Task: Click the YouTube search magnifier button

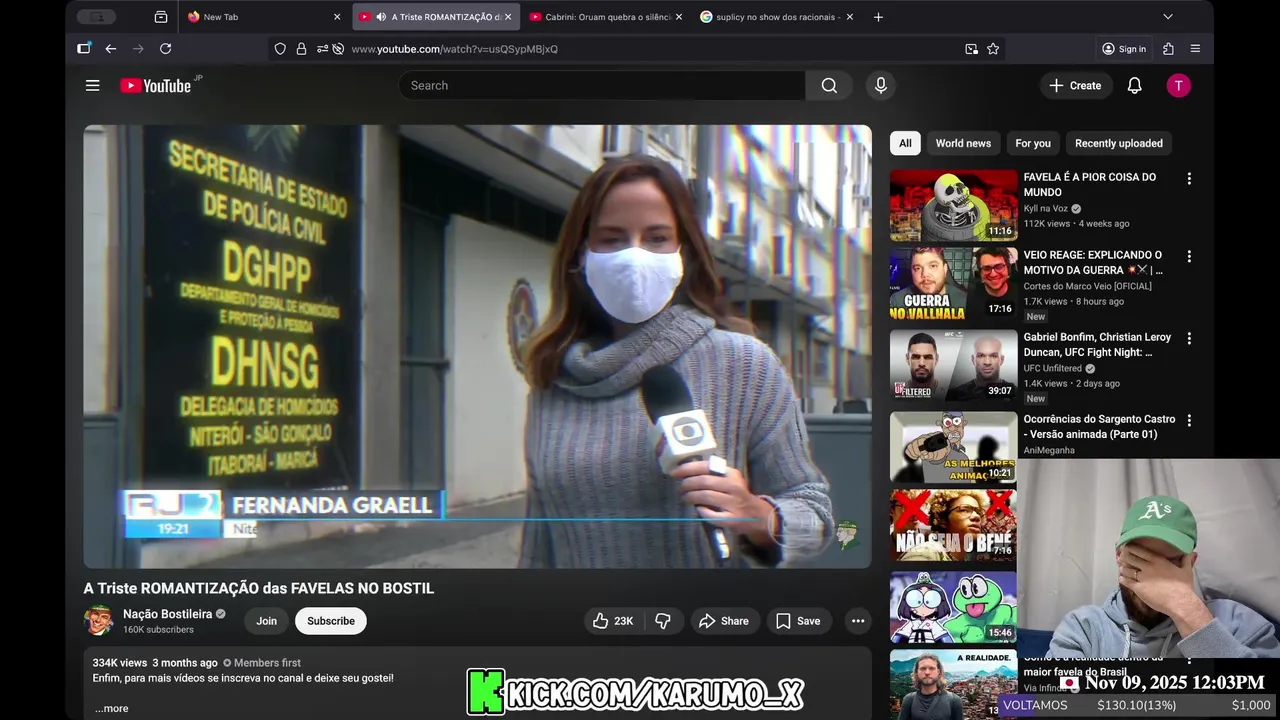Action: click(829, 86)
